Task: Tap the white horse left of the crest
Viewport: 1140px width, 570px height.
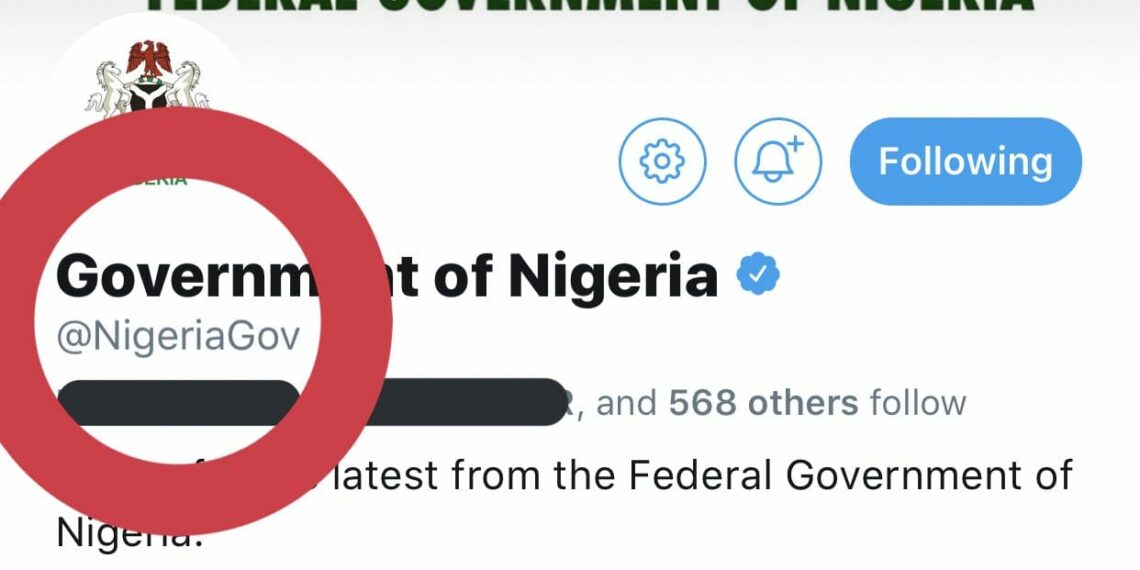Action: (108, 89)
